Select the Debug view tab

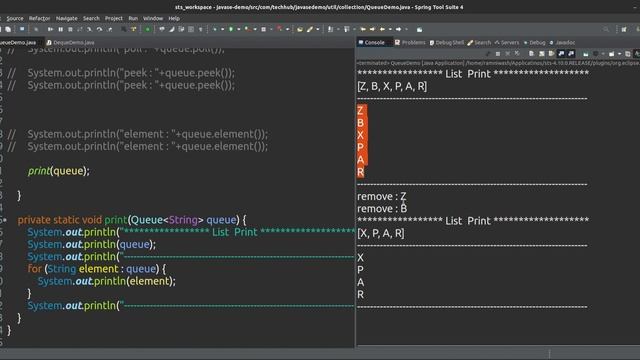tap(534, 42)
